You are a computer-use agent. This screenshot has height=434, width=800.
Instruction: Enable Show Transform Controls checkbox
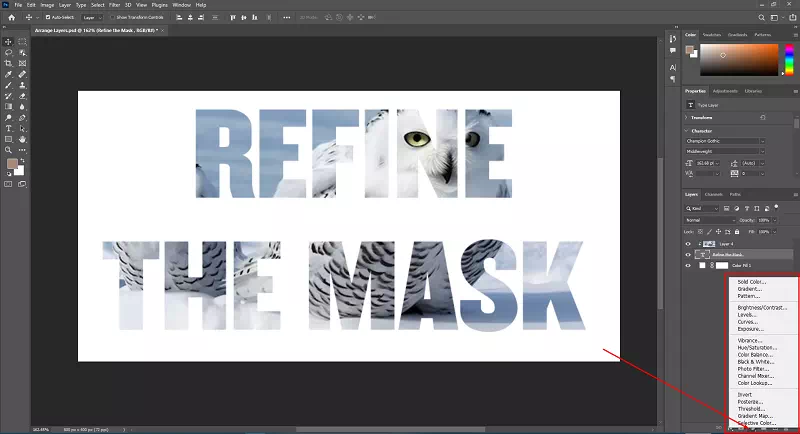coord(112,17)
